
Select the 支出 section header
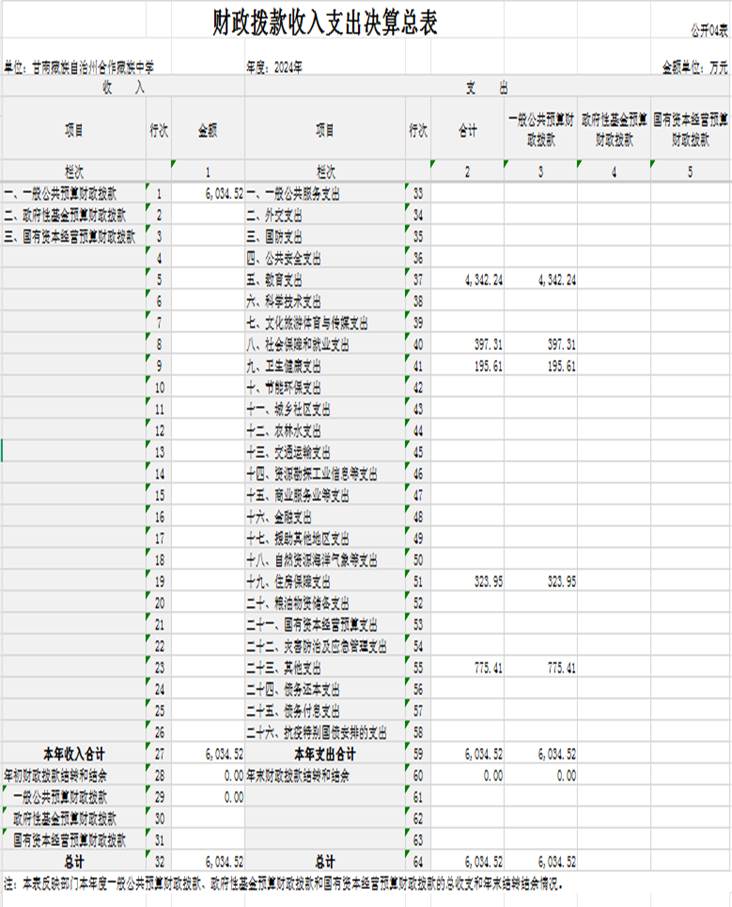[487, 87]
